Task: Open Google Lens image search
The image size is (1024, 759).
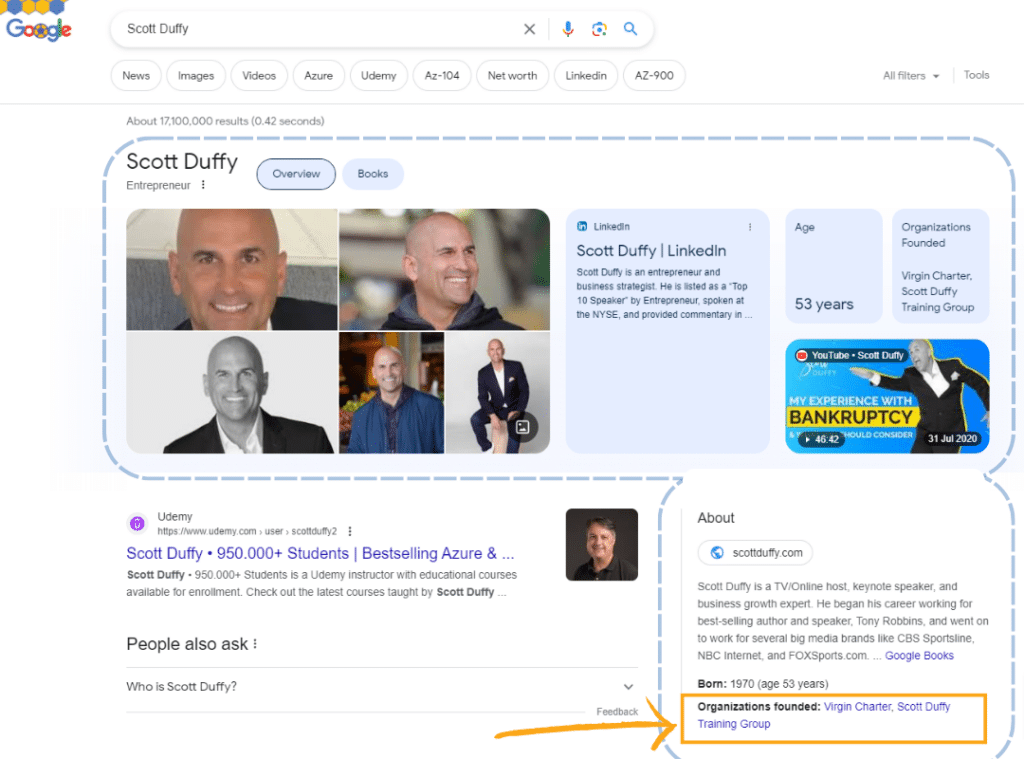Action: pyautogui.click(x=599, y=29)
